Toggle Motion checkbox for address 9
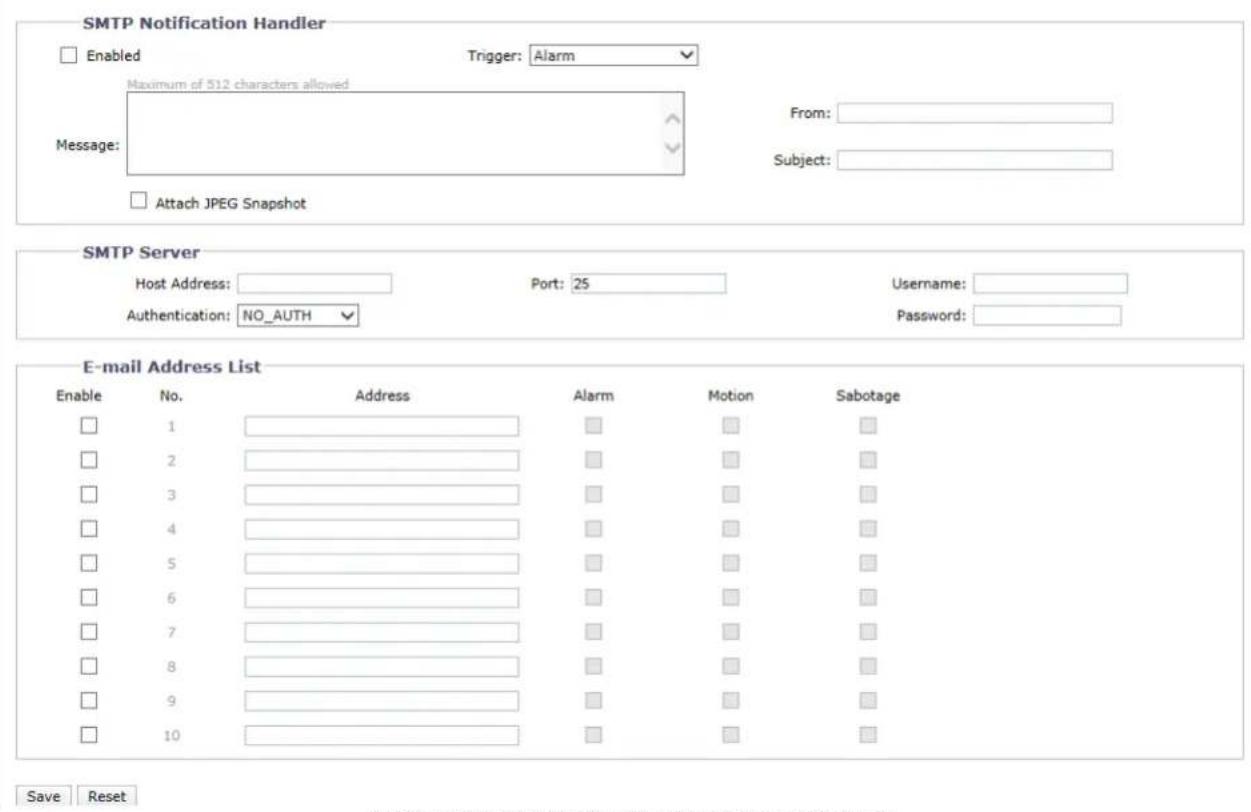This screenshot has height=812, width=1251. click(731, 700)
